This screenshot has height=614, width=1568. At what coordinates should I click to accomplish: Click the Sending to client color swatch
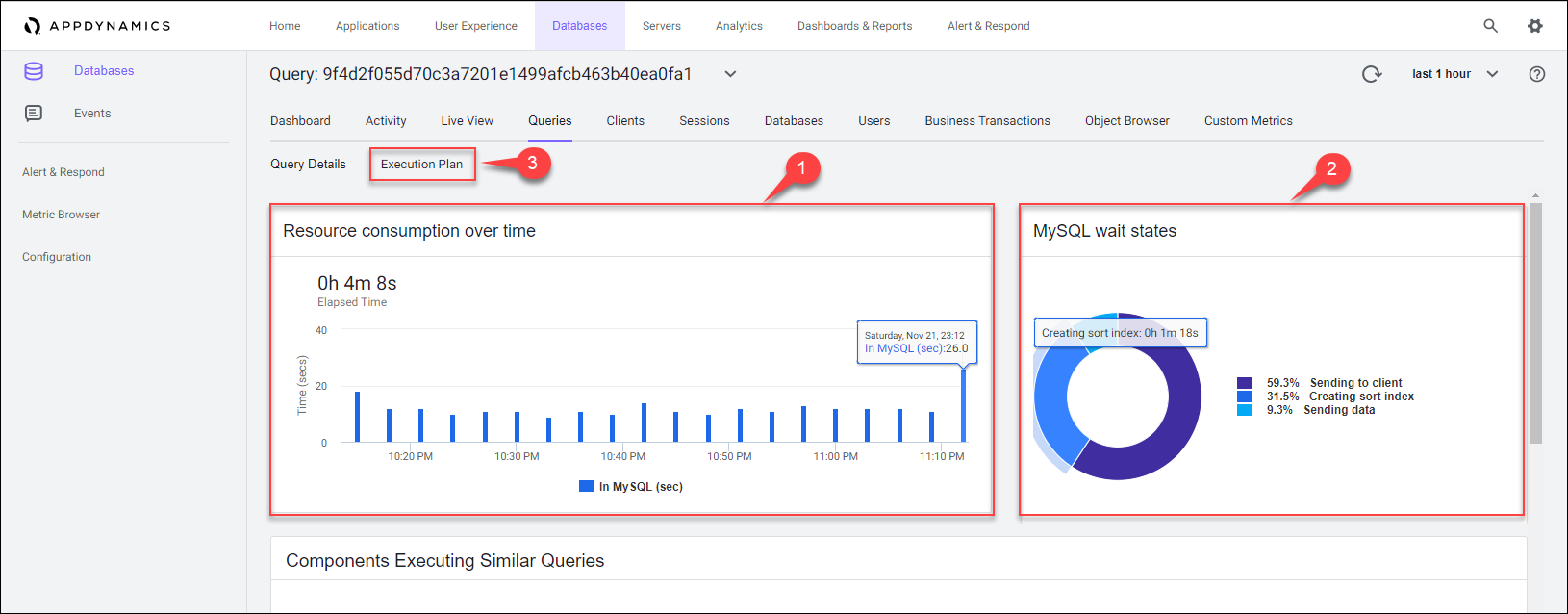pyautogui.click(x=1245, y=383)
